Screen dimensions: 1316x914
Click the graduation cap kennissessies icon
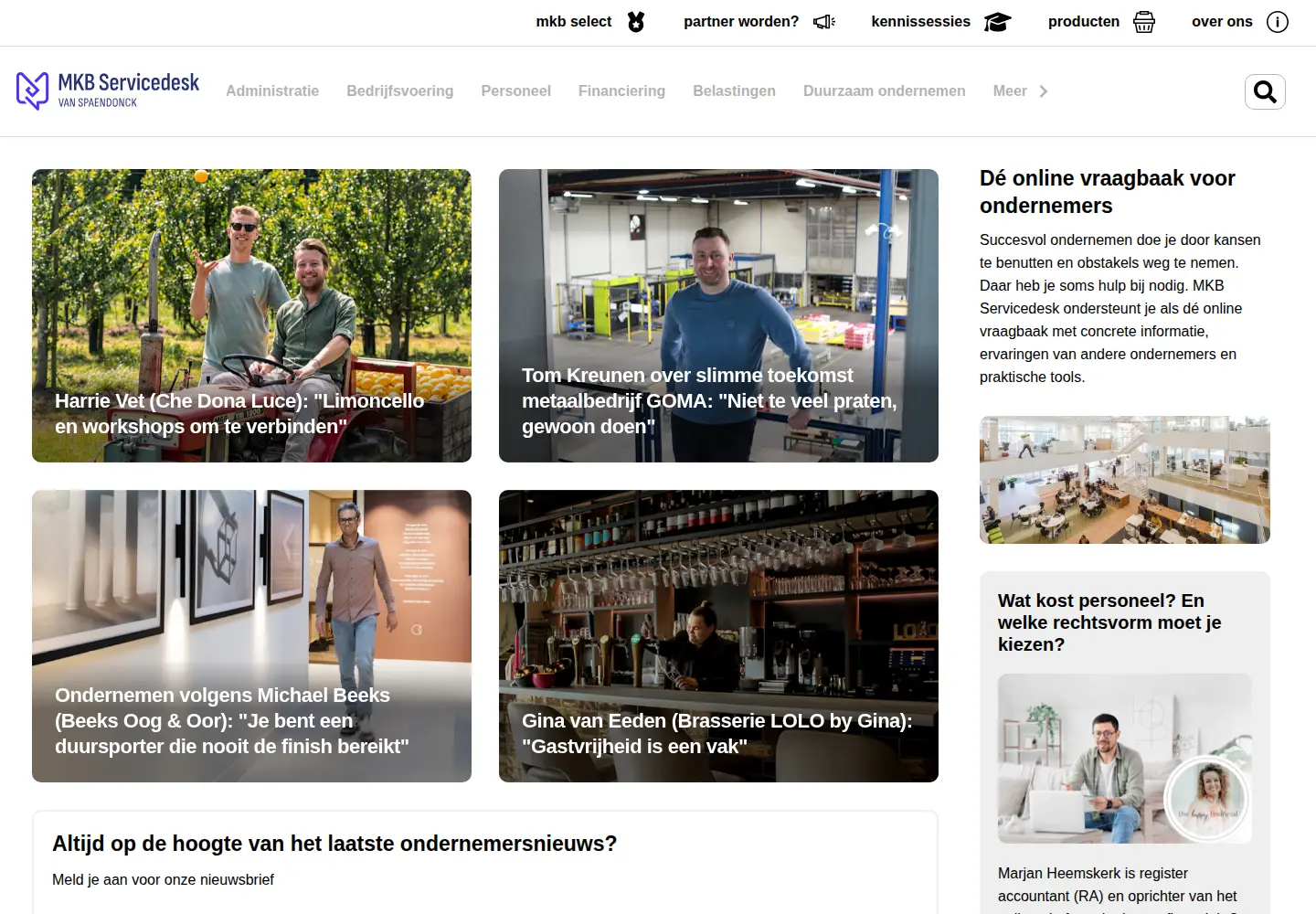coord(997,22)
